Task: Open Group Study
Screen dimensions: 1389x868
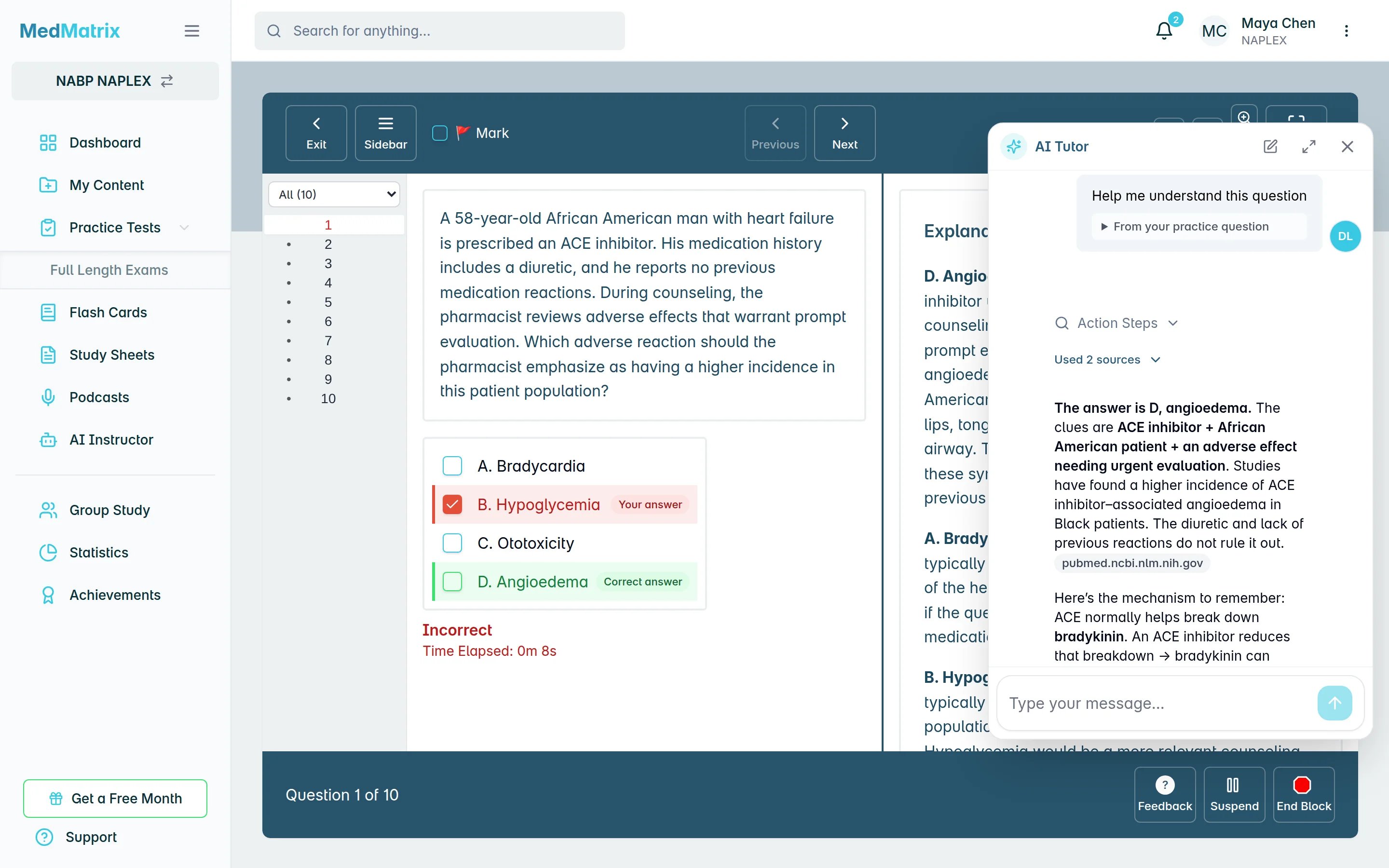Action: point(109,510)
